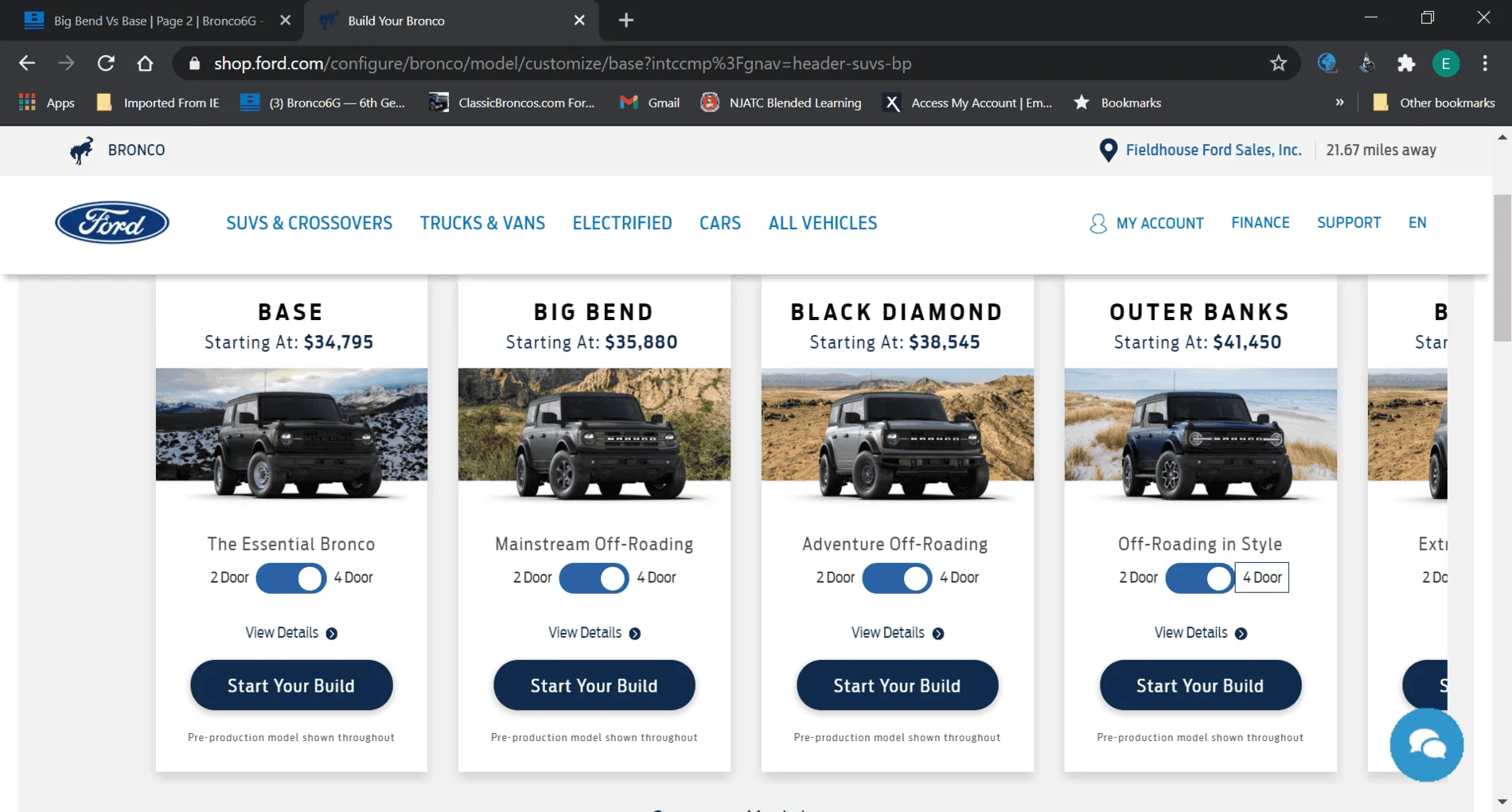Image resolution: width=1512 pixels, height=812 pixels.
Task: Open Gmail bookmark
Action: point(650,103)
